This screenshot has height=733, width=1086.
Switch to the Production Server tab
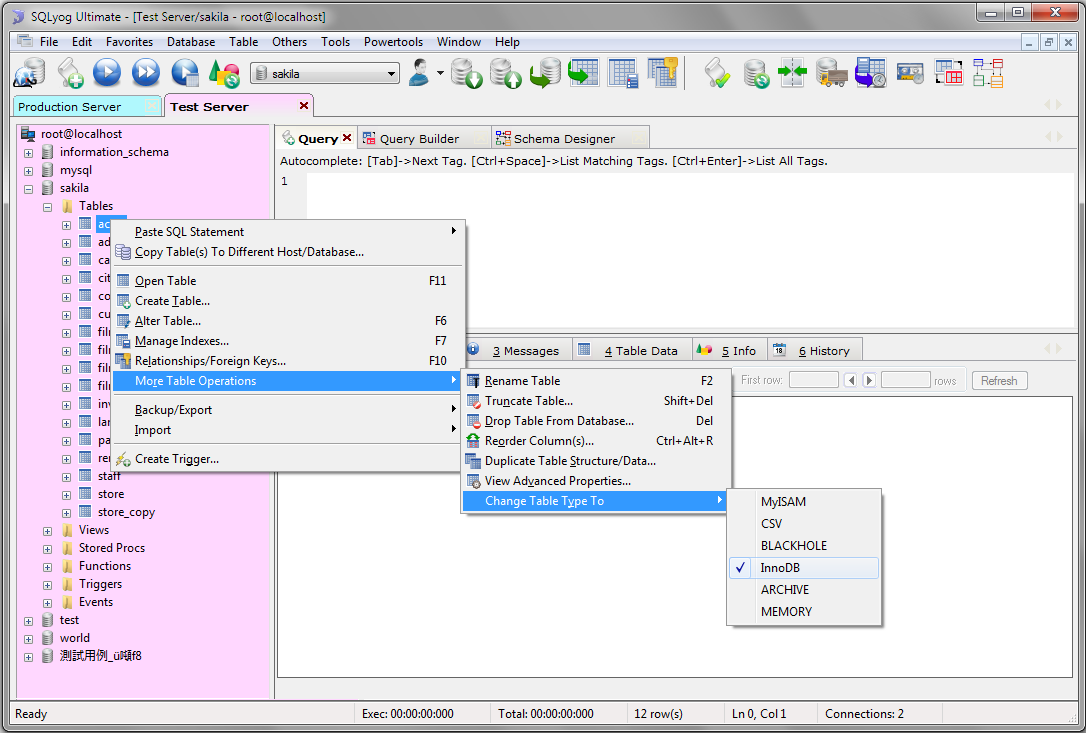tap(69, 107)
